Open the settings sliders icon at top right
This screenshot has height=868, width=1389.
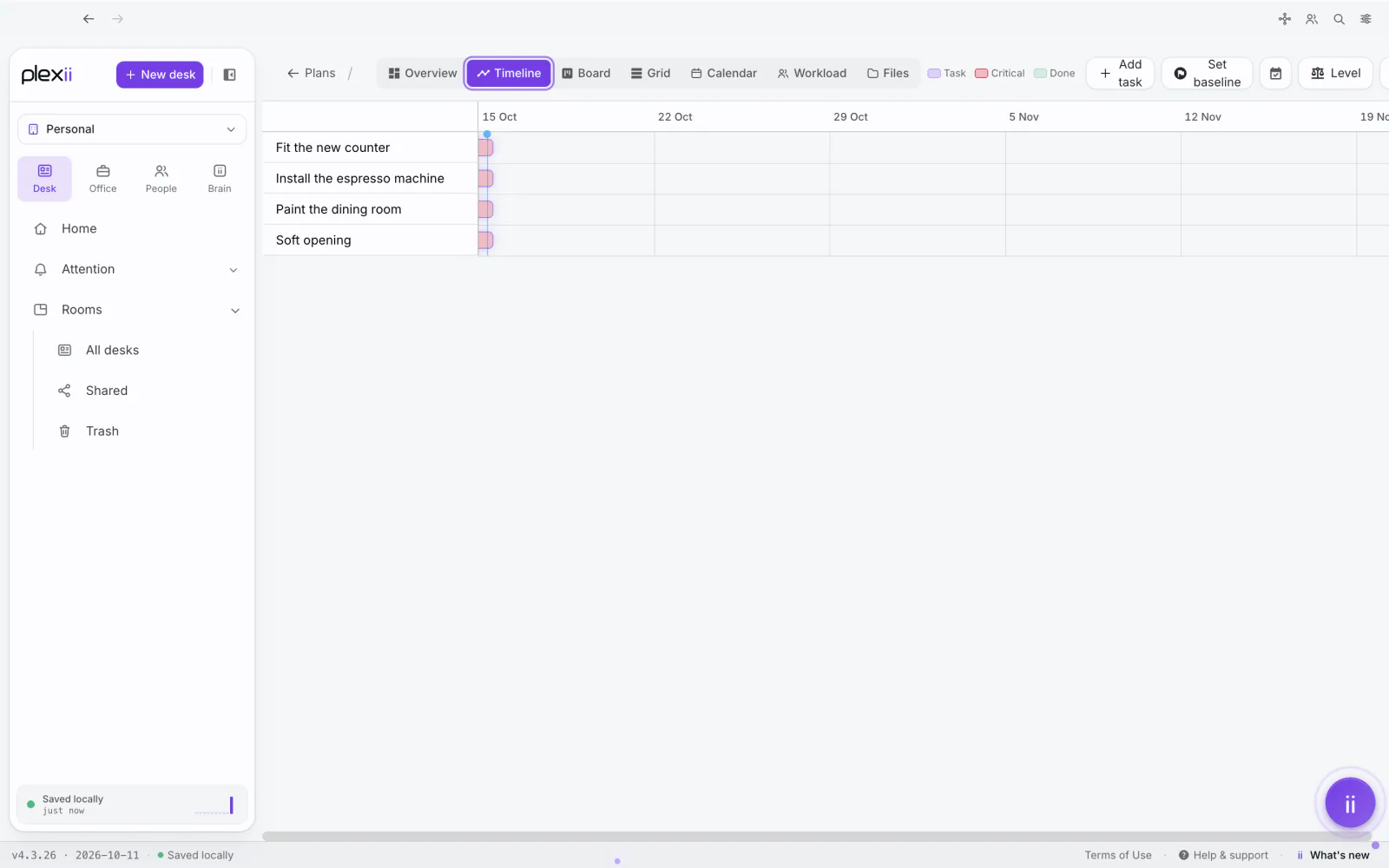point(1366,19)
